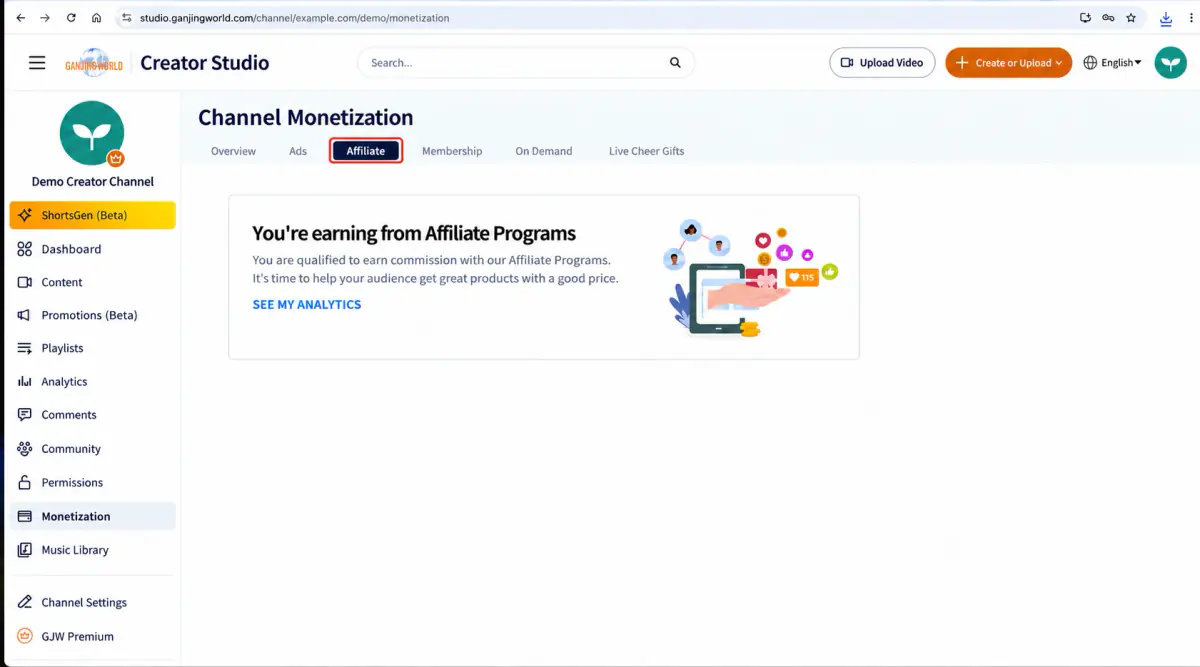Screen dimensions: 1200x667
Task: Click the Music Library icon
Action: 25,550
